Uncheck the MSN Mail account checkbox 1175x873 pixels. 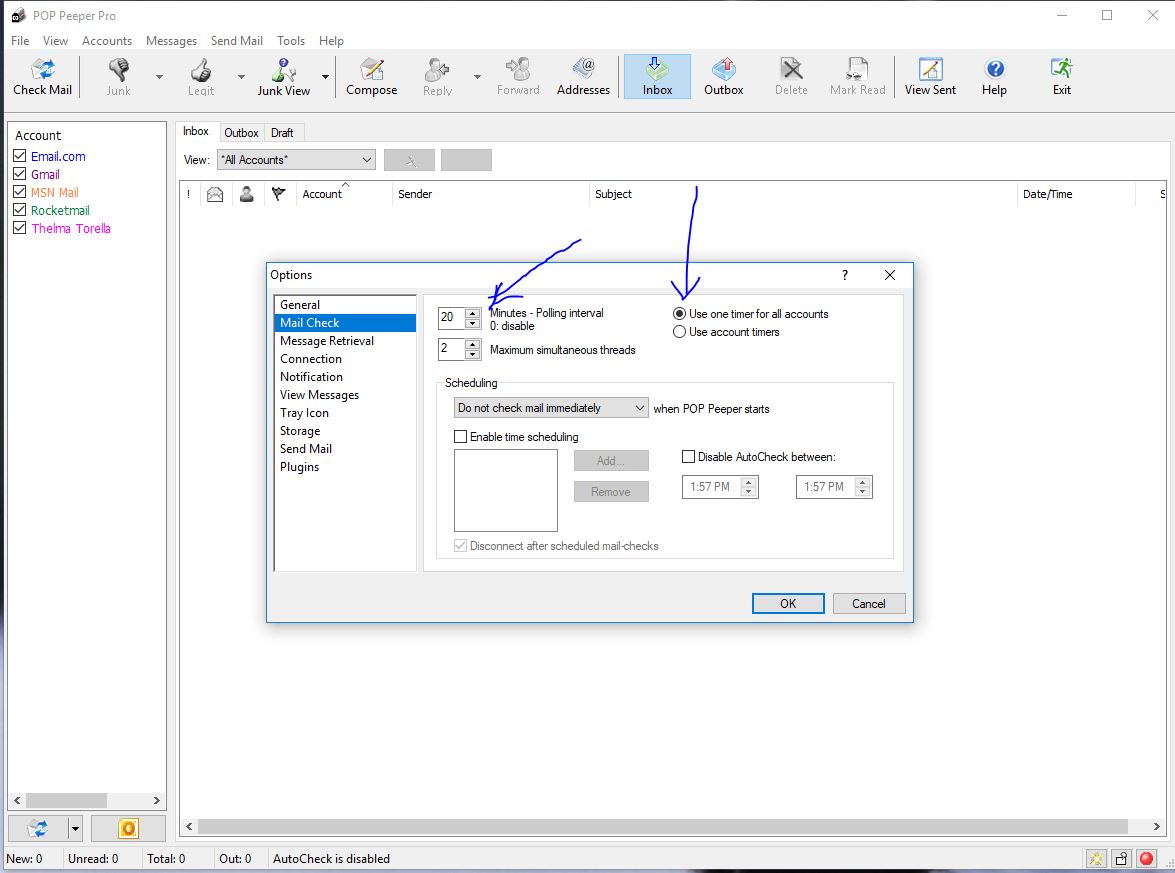(x=20, y=192)
